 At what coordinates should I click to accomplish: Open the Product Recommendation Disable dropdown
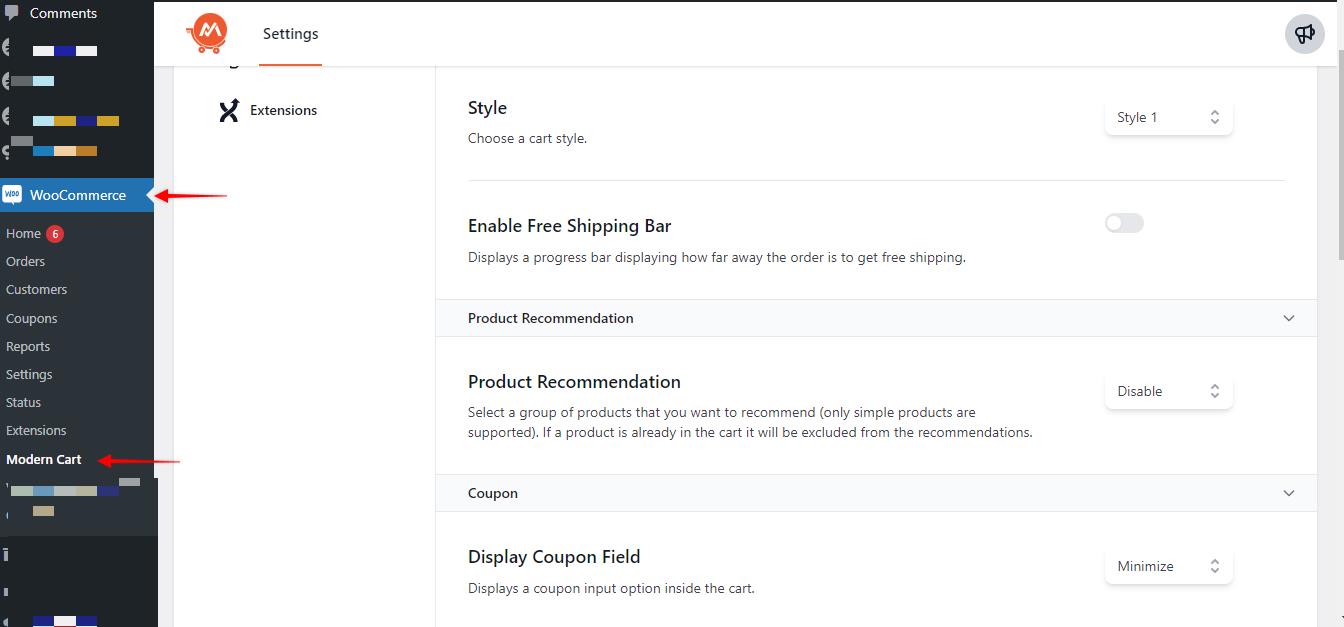click(x=1168, y=391)
